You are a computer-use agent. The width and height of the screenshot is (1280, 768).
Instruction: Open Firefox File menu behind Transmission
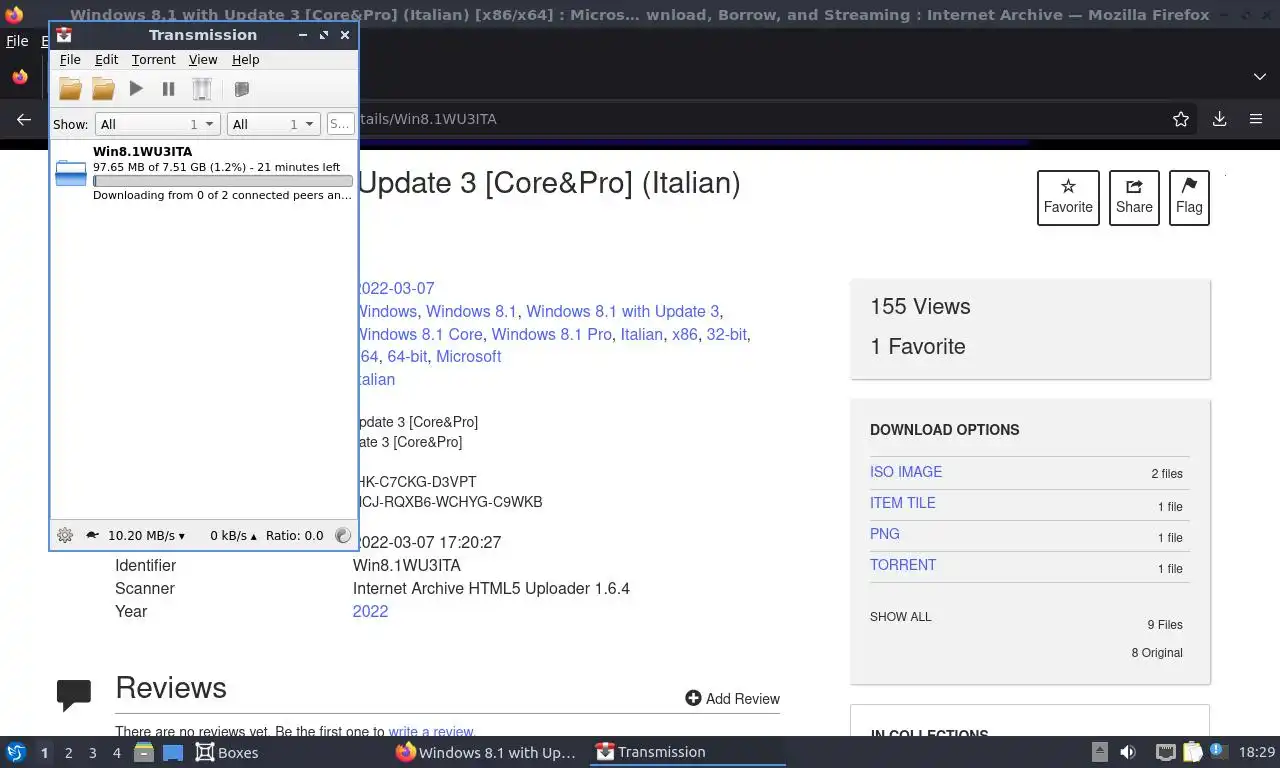point(17,41)
